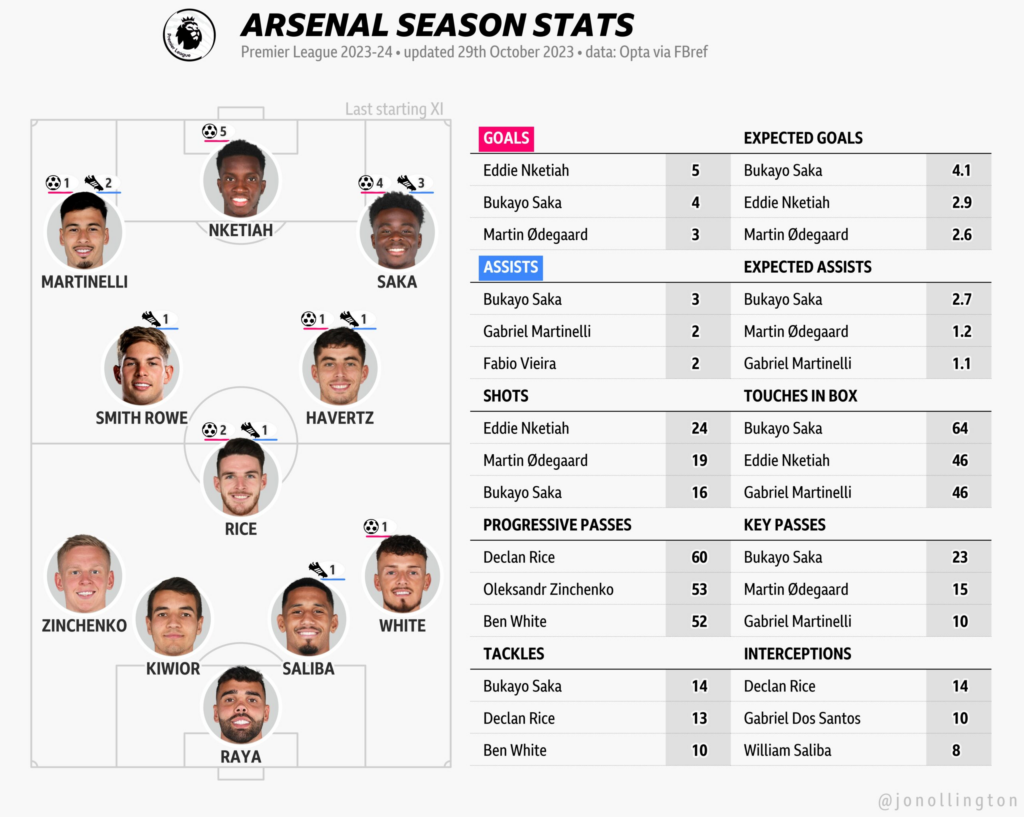This screenshot has height=817, width=1024.
Task: Click the assist boot icon above Rice
Action: pos(250,430)
